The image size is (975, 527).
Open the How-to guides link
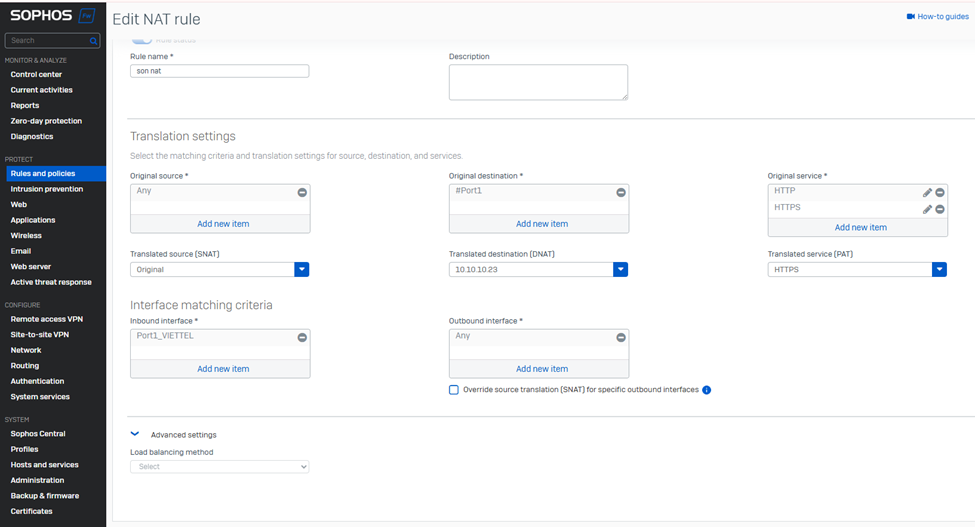(x=937, y=17)
